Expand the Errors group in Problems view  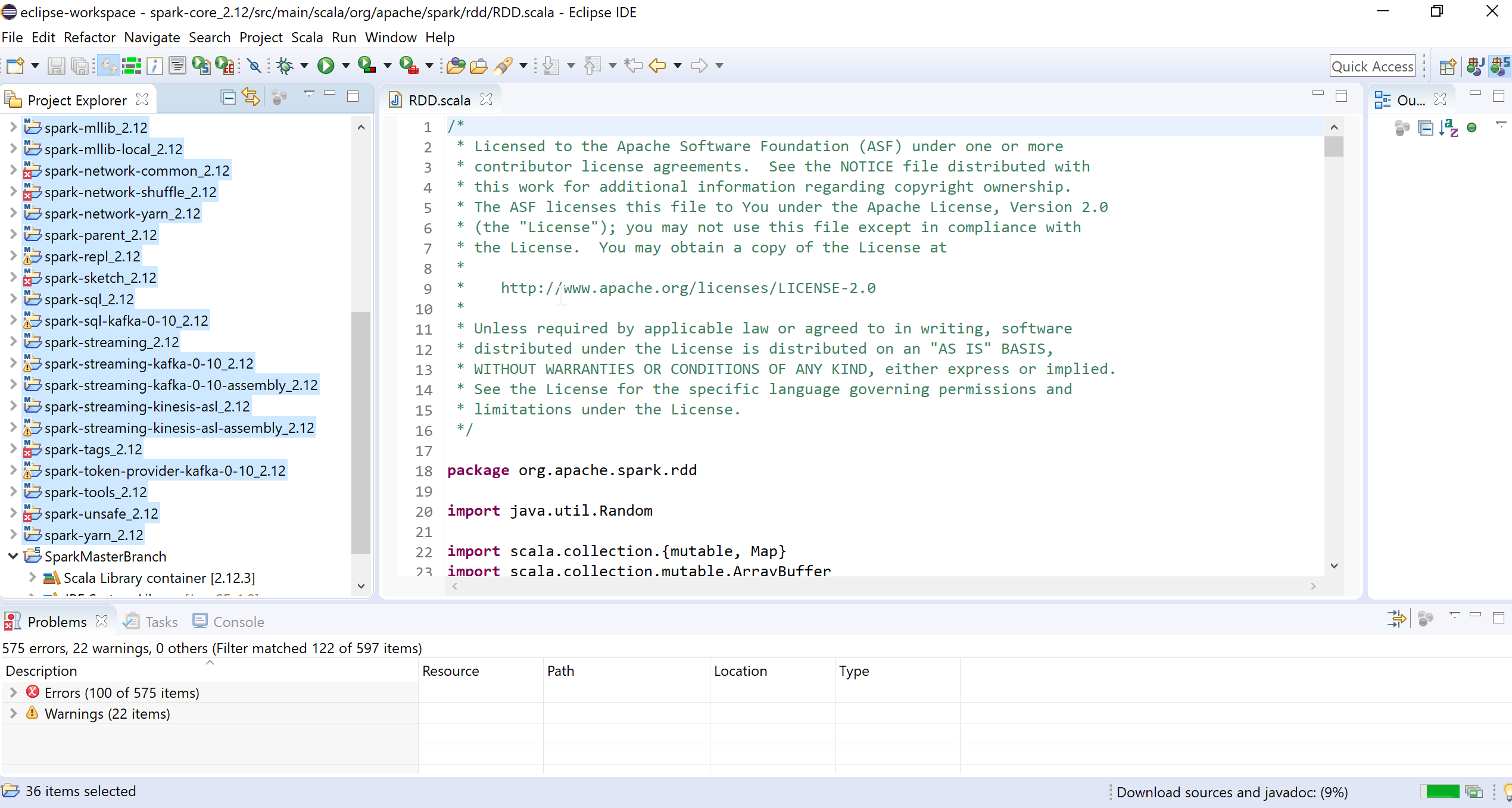(13, 692)
